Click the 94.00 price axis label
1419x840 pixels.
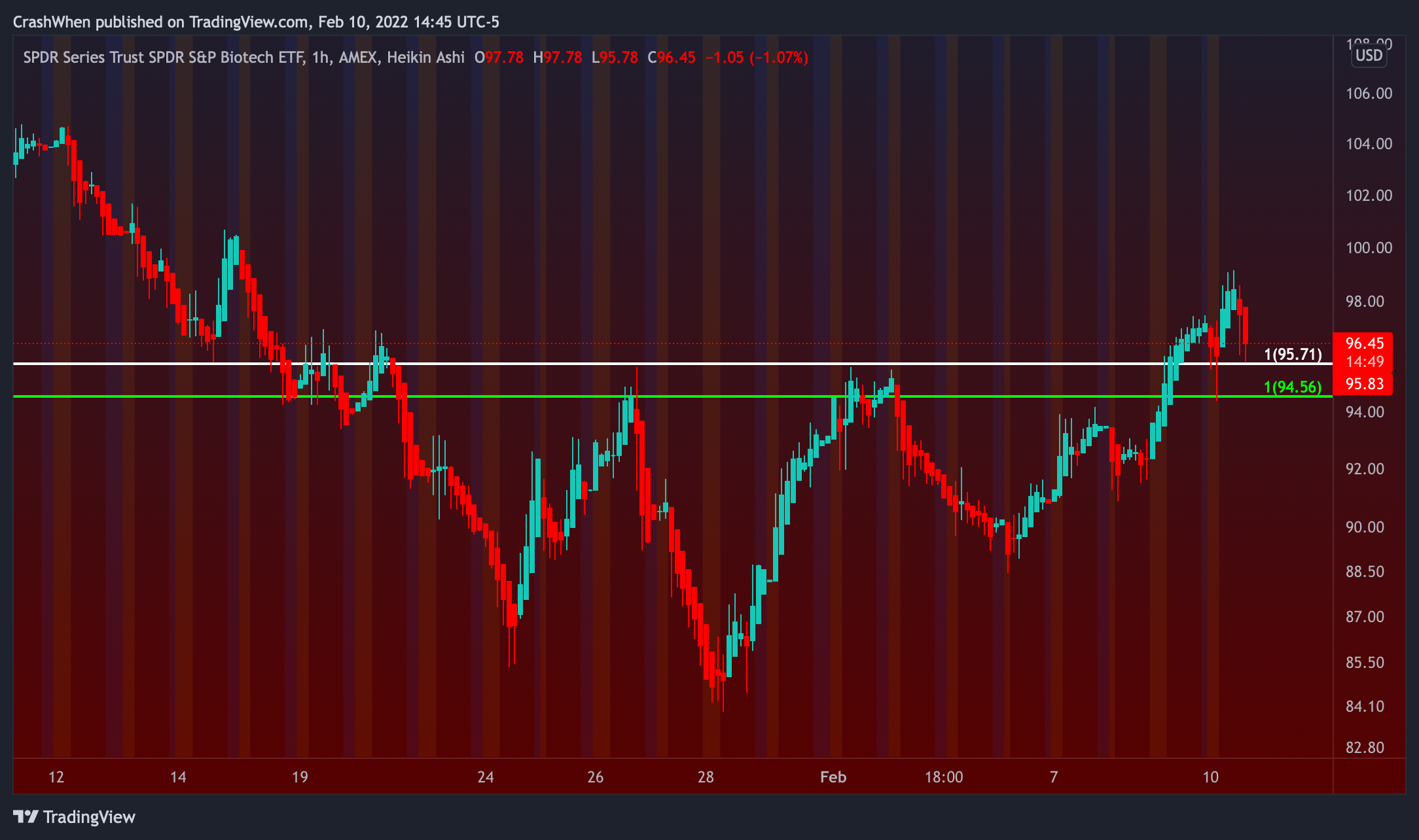(x=1365, y=412)
